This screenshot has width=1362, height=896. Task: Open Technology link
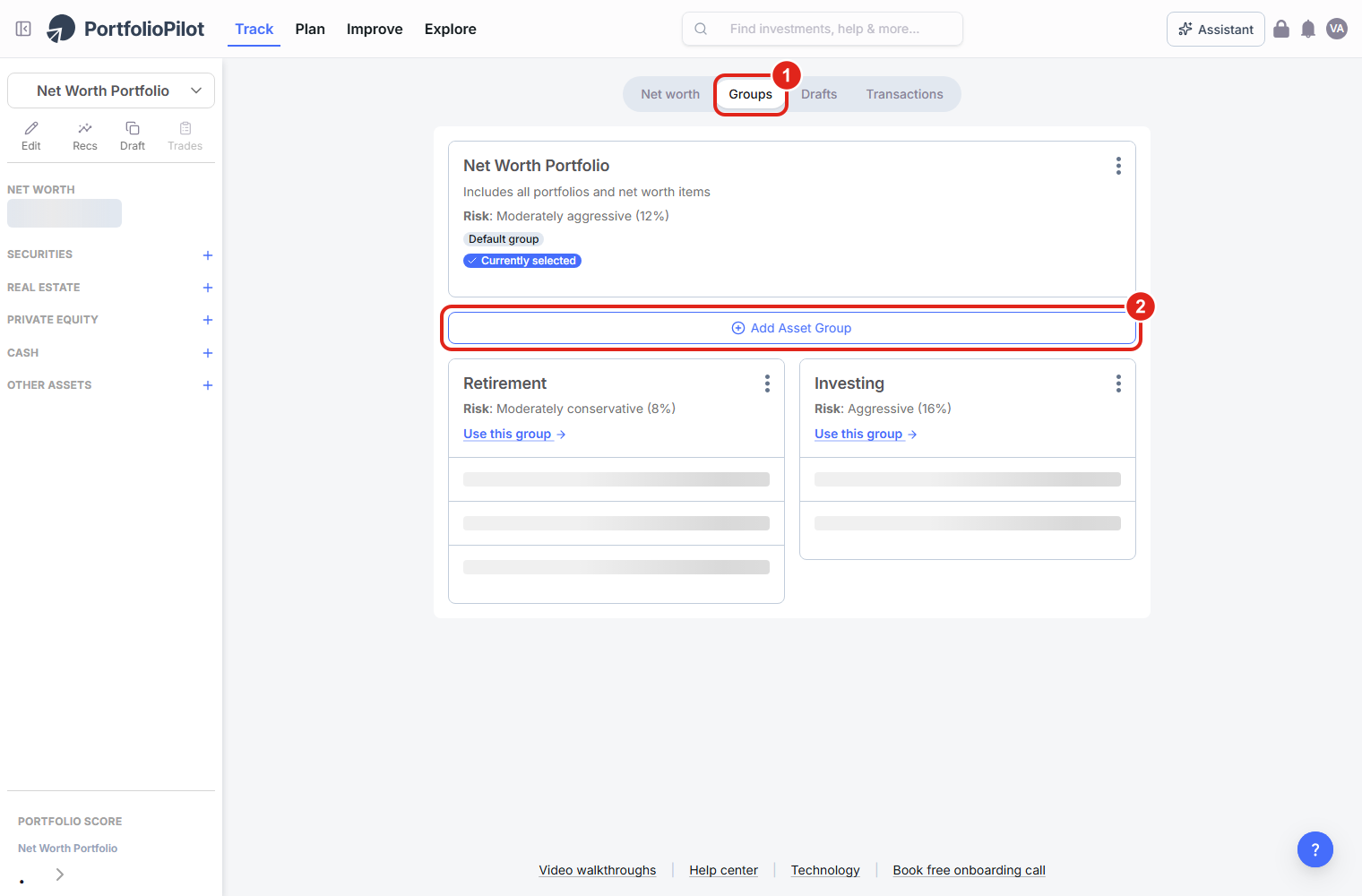pos(825,870)
